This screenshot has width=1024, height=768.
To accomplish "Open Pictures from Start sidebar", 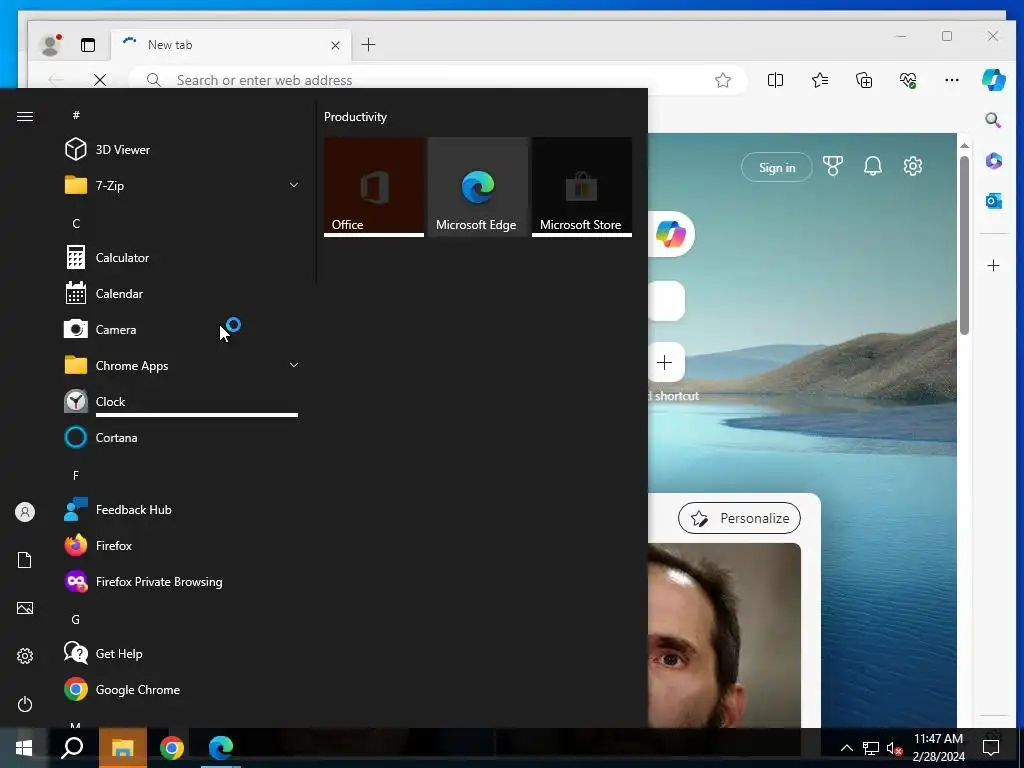I will (x=25, y=608).
